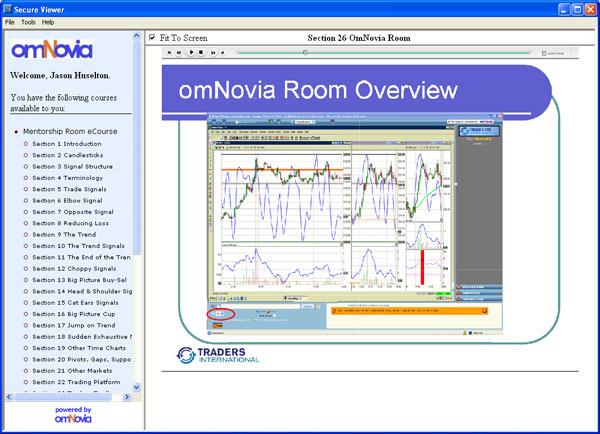The image size is (600, 434).
Task: Select Section 11 The End of the Trend
Action: coord(81,257)
